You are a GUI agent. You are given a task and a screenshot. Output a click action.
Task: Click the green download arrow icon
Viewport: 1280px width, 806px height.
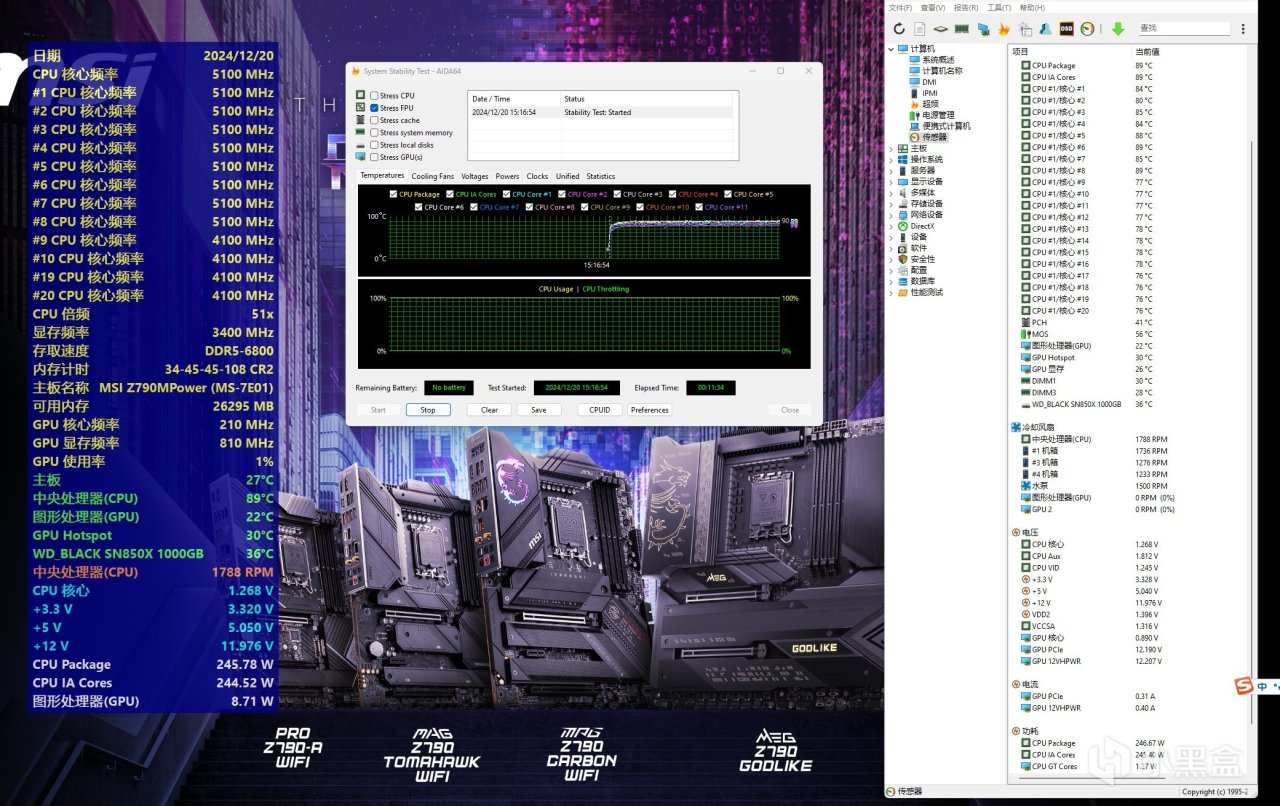click(1118, 29)
